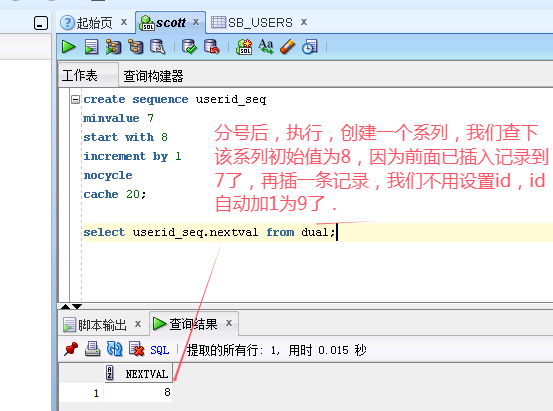This screenshot has height=411, width=553.
Task: Close the scott tab
Action: 196,22
